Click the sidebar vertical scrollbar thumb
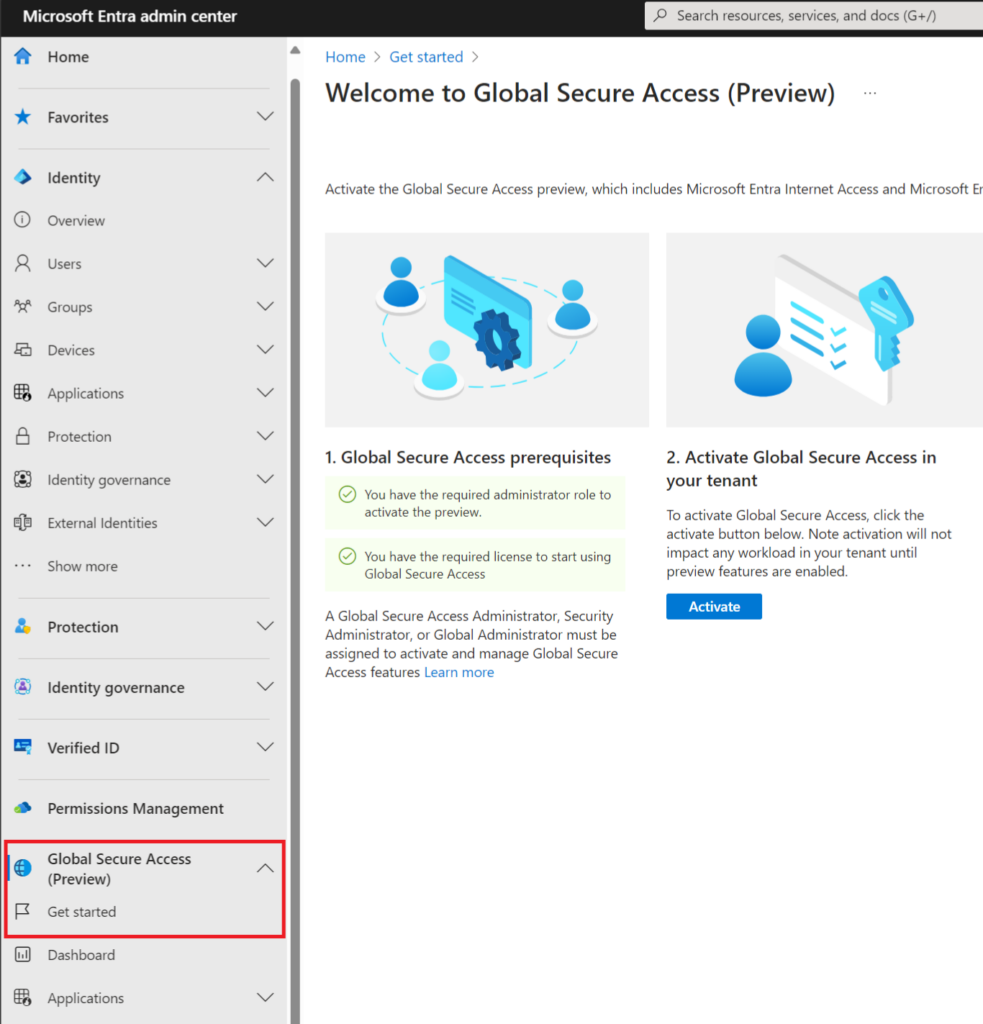The width and height of the screenshot is (983, 1024). click(295, 549)
